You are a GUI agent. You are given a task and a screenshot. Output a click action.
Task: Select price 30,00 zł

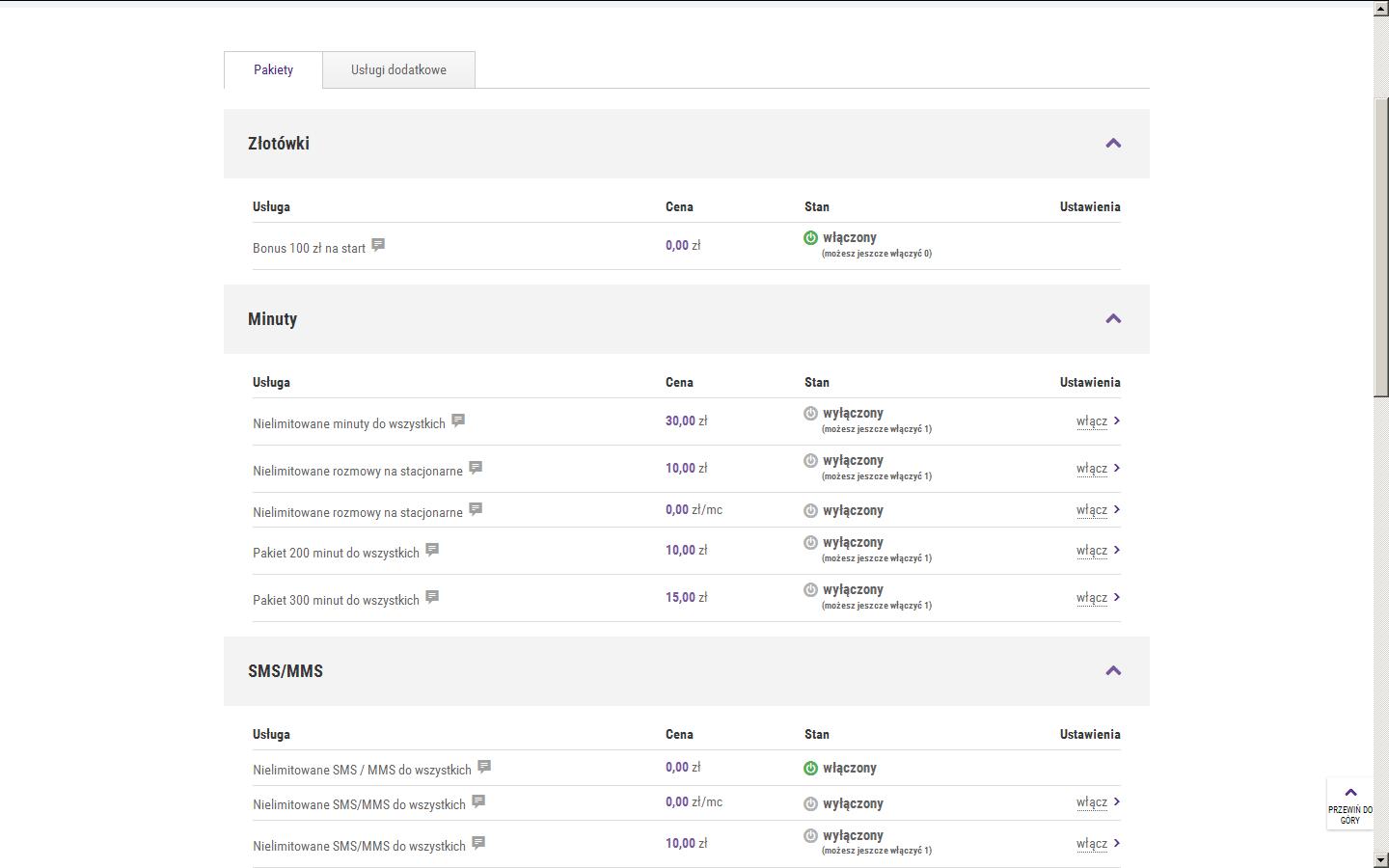click(x=686, y=420)
